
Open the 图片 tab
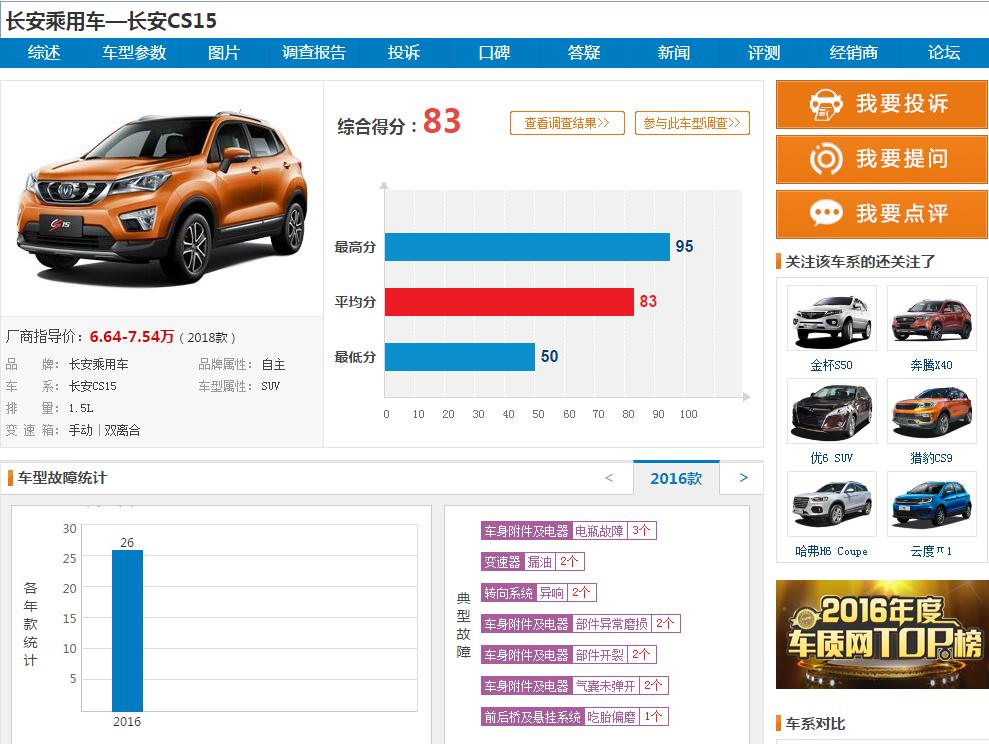coord(224,53)
